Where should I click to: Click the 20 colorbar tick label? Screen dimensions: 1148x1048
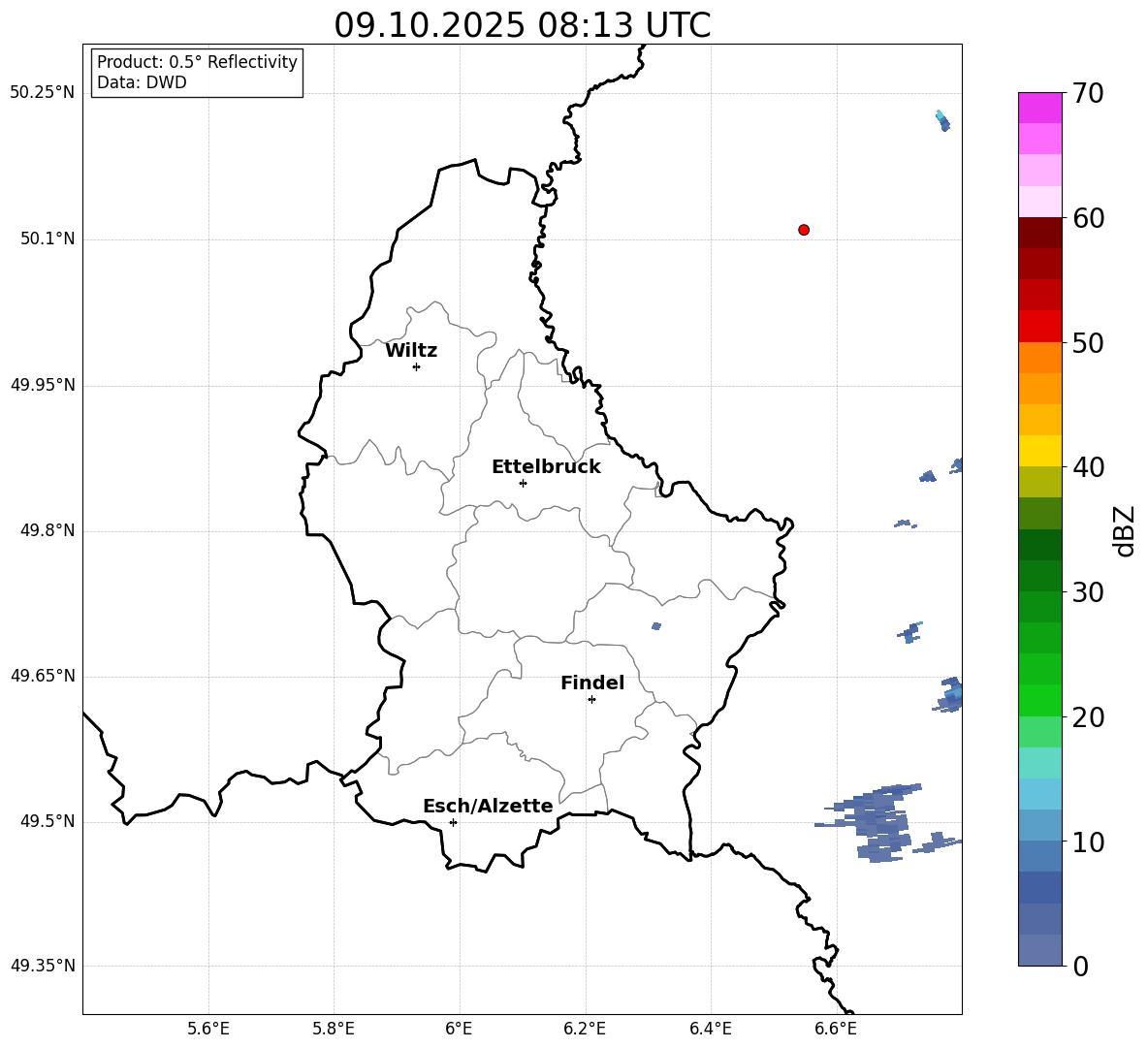[1087, 717]
